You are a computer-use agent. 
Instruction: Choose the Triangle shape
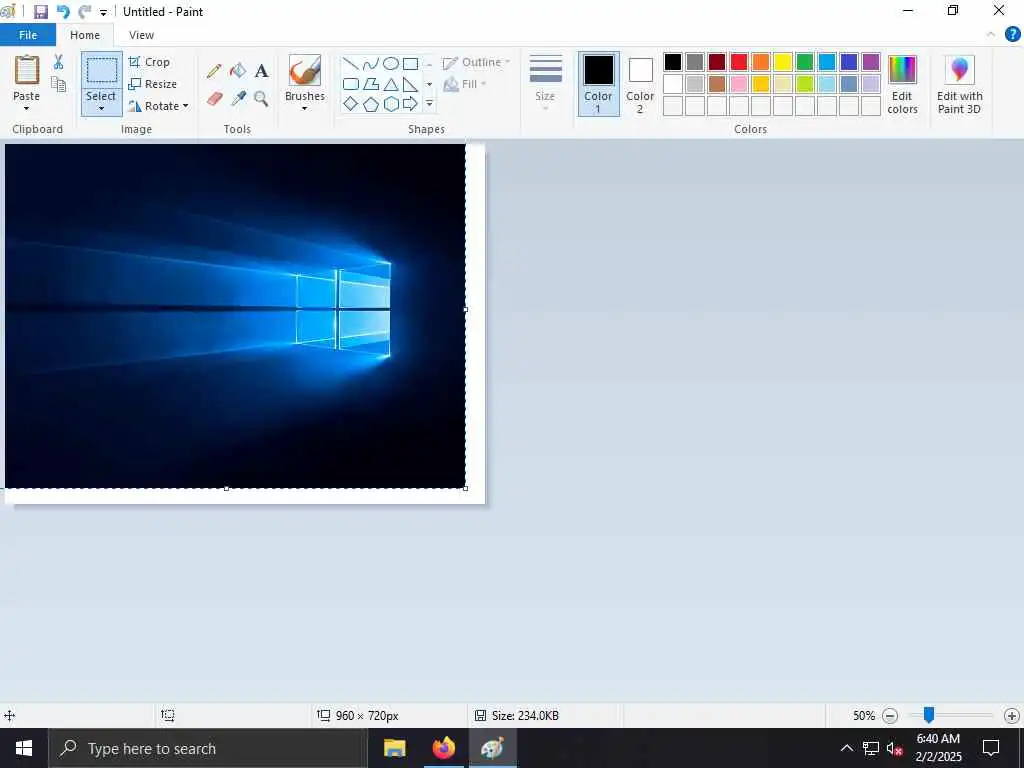[391, 84]
